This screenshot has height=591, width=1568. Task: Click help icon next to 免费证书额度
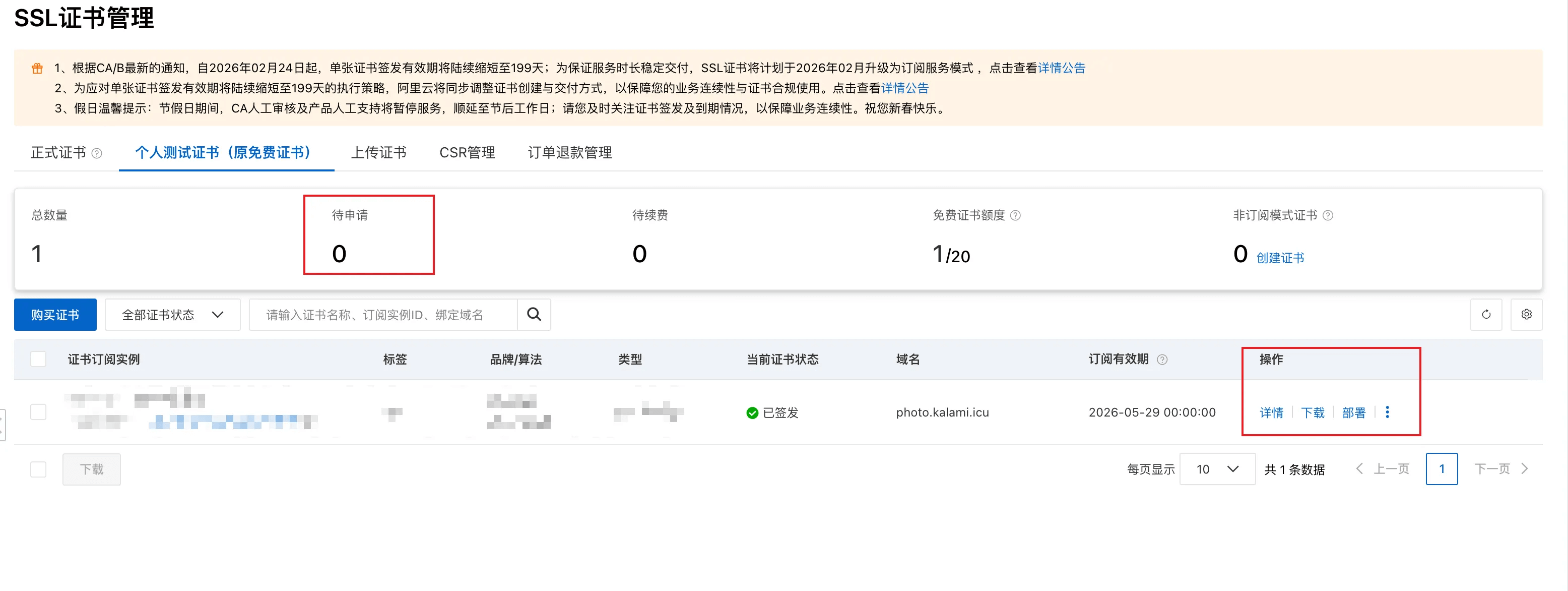[x=1015, y=215]
